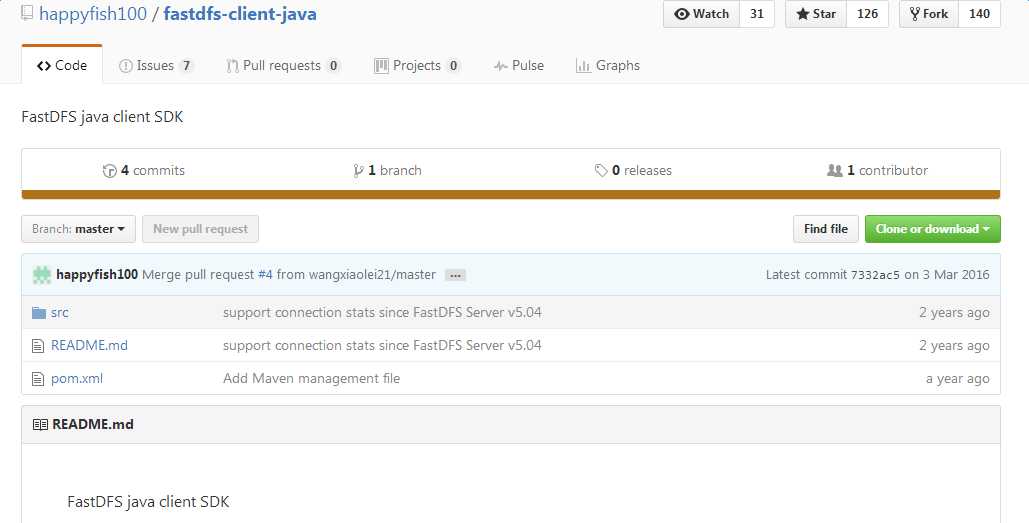This screenshot has width=1029, height=523.
Task: Open the latest commit 7332ac5
Action: click(x=875, y=276)
